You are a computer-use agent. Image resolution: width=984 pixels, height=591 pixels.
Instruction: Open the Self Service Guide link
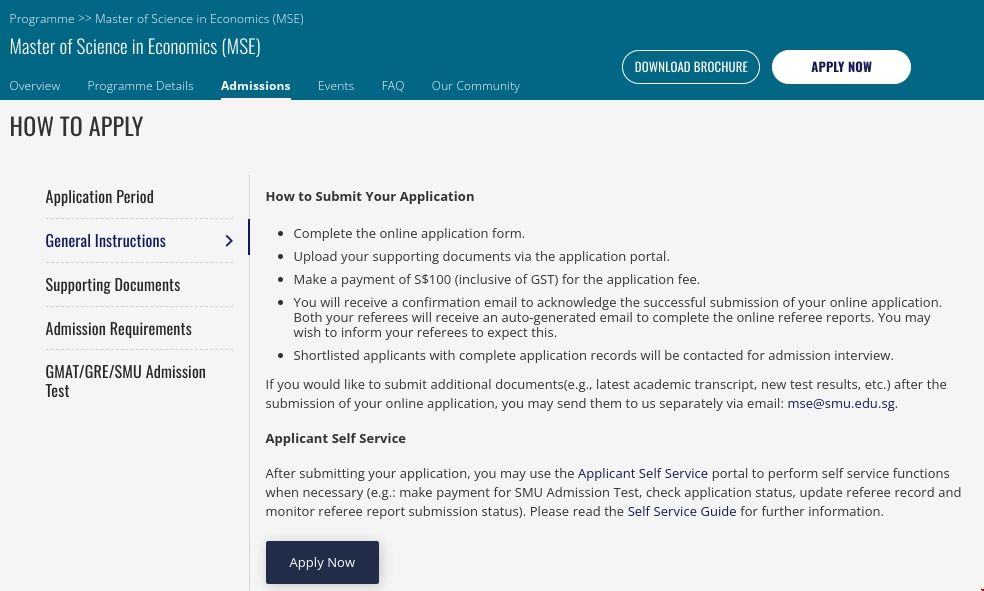pos(681,512)
